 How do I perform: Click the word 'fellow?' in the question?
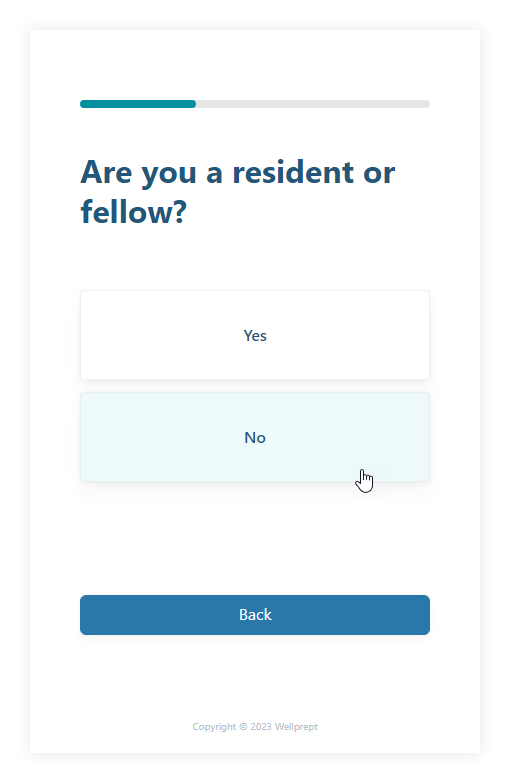(134, 212)
